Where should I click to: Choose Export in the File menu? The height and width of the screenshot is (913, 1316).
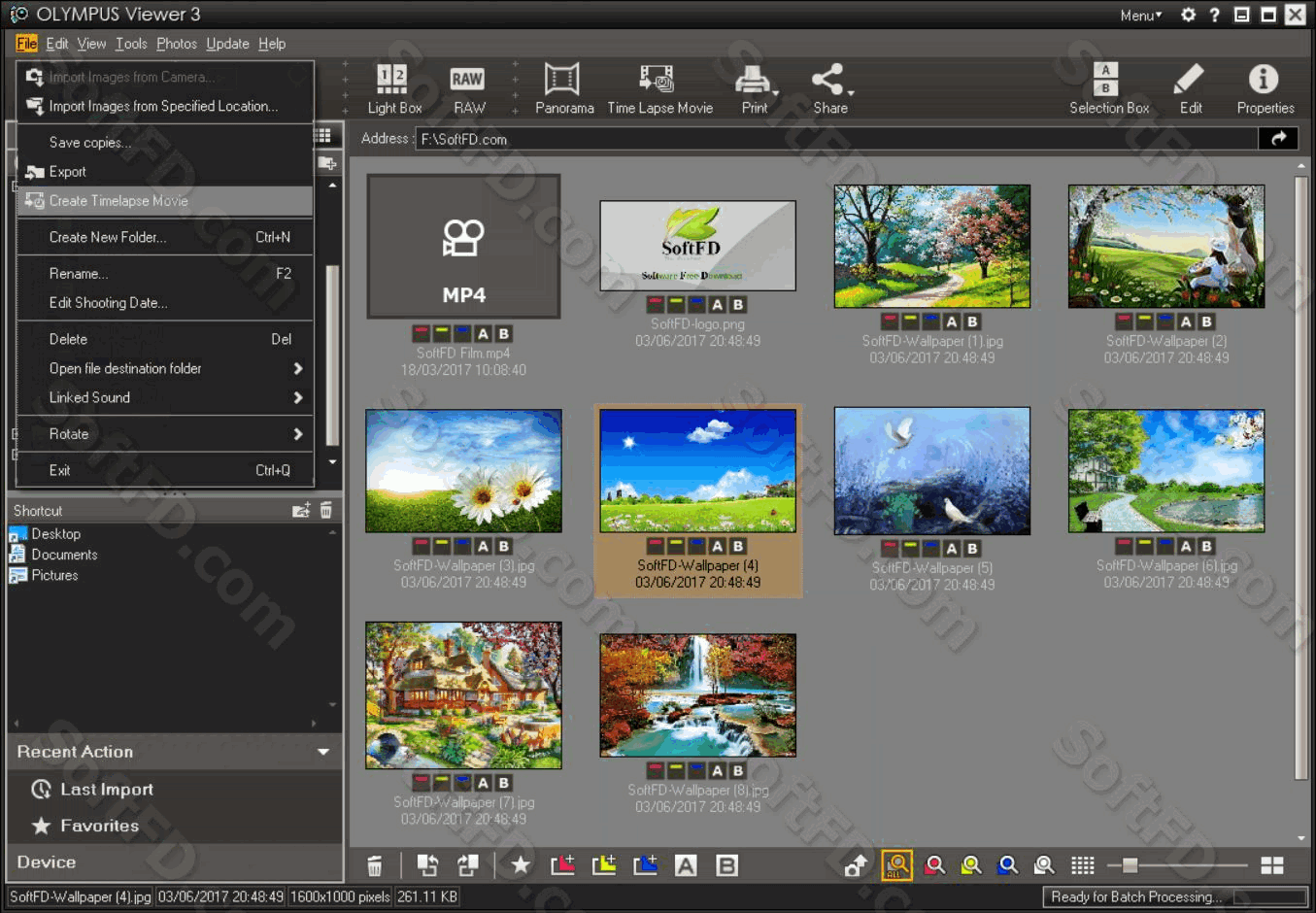(165, 172)
